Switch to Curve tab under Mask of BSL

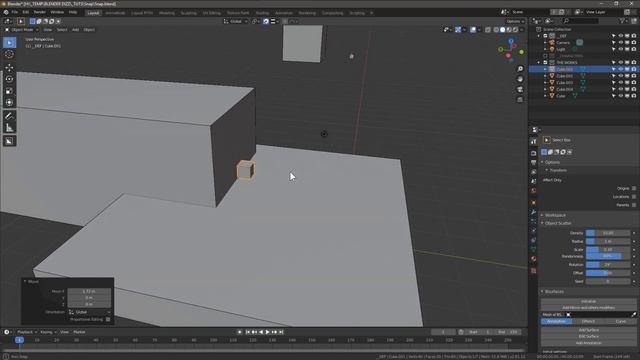coord(620,322)
